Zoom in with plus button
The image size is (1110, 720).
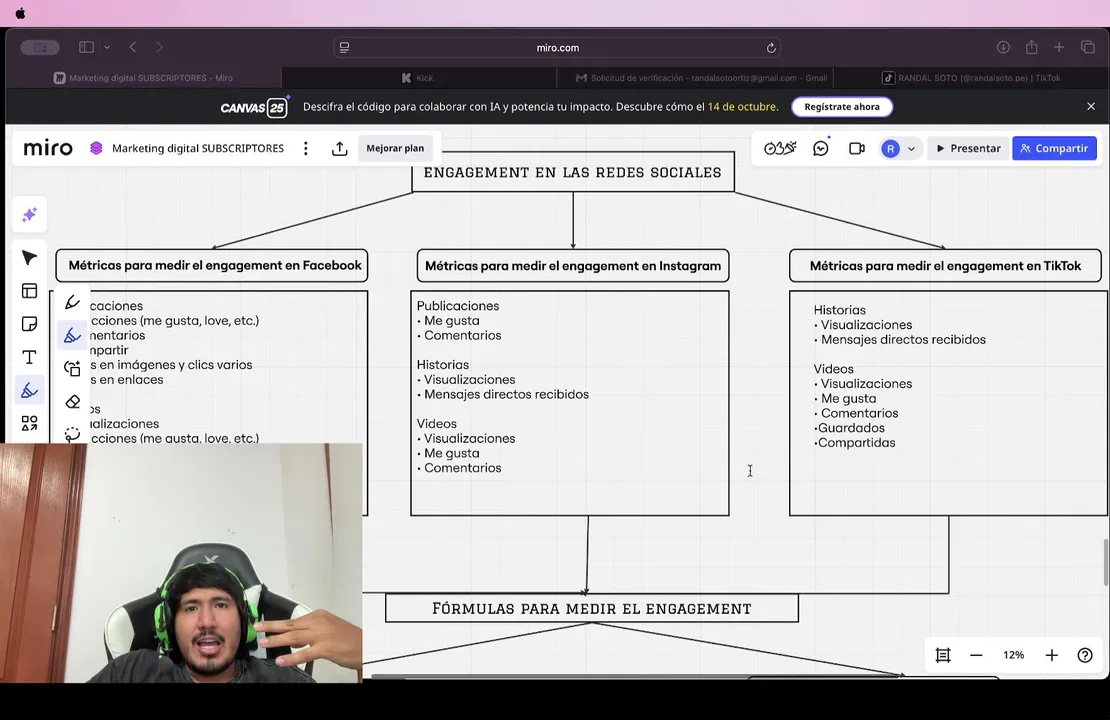click(1052, 656)
